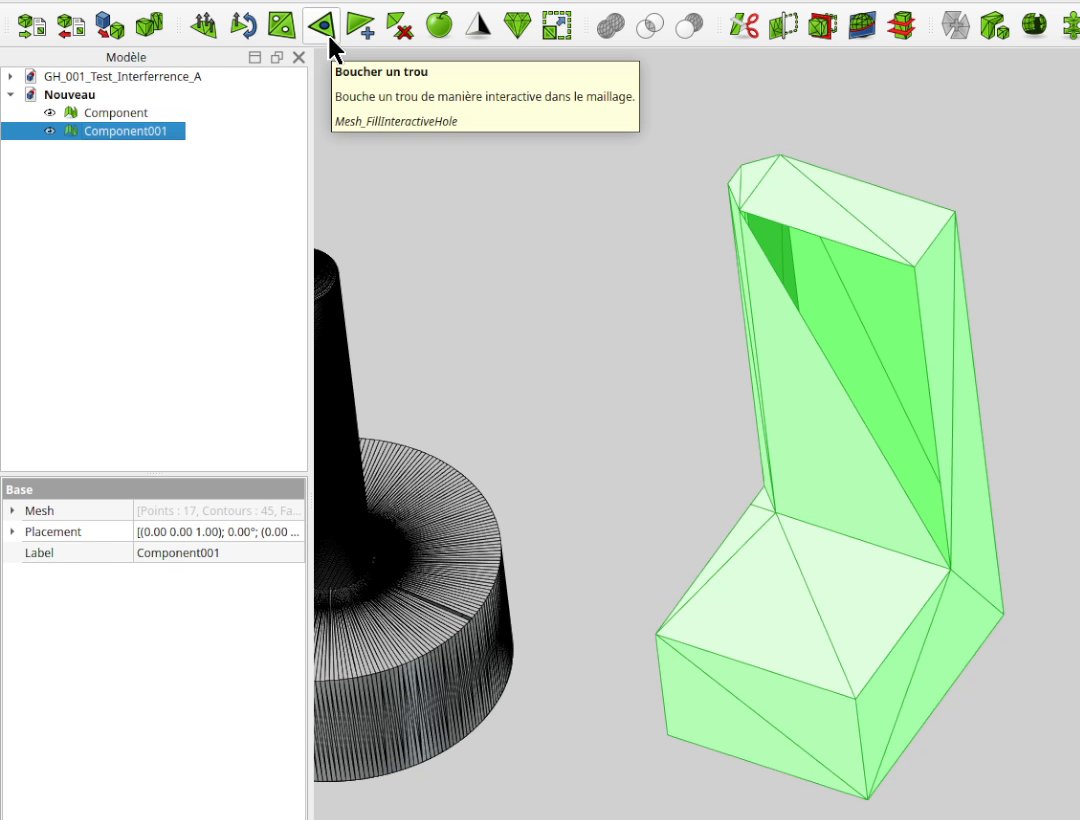
Task: Click the Harmonize normals icon (upward arrows)
Action: point(204,25)
